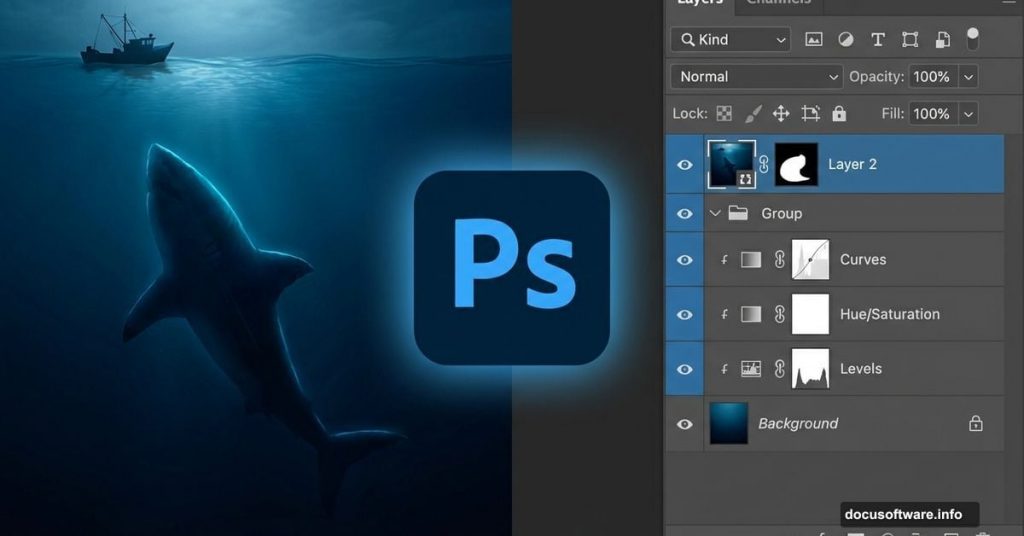The height and width of the screenshot is (536, 1024).
Task: Click the Background layer lock icon
Action: (x=976, y=424)
